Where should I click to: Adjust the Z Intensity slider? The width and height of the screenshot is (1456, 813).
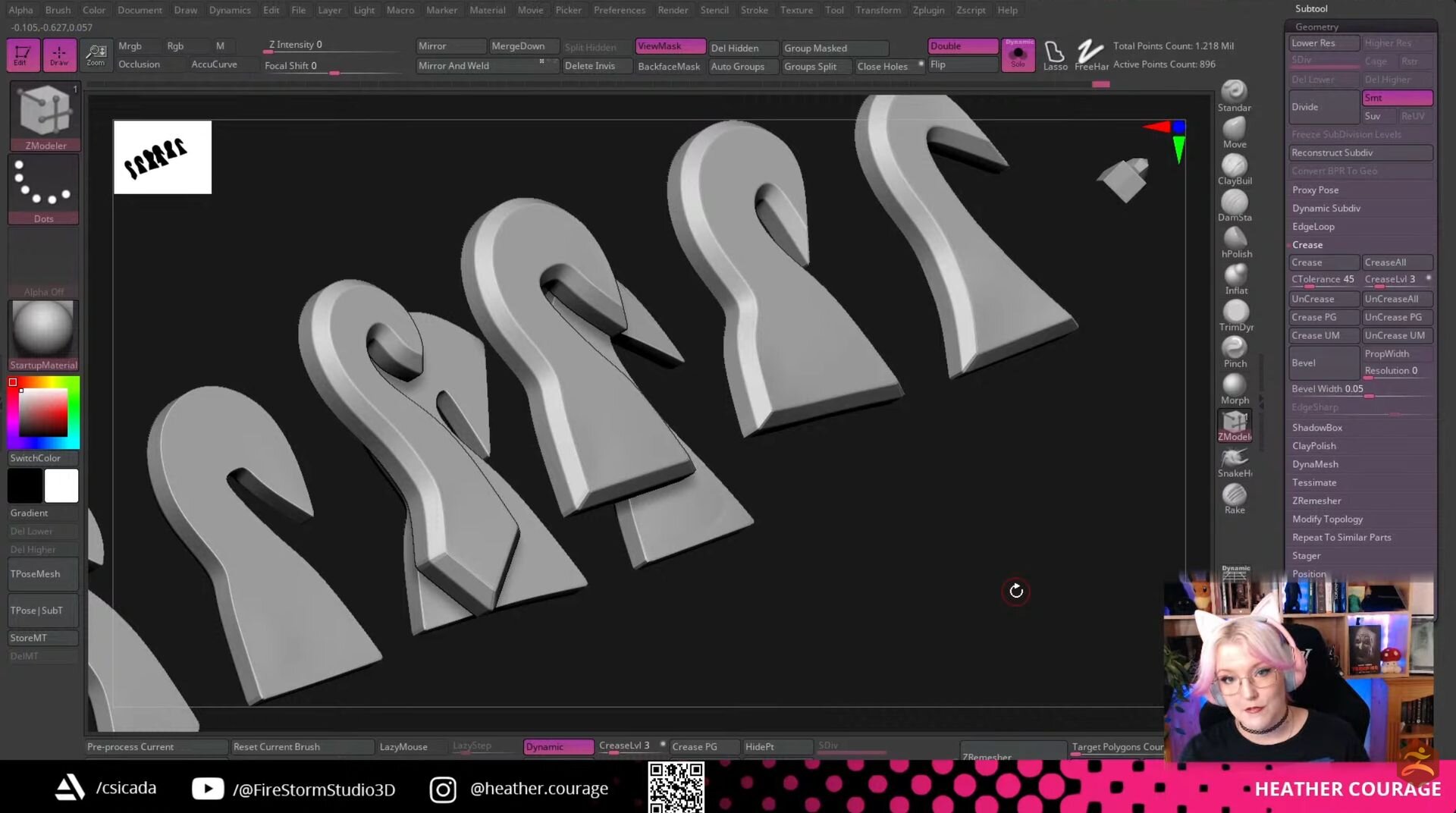click(x=332, y=46)
